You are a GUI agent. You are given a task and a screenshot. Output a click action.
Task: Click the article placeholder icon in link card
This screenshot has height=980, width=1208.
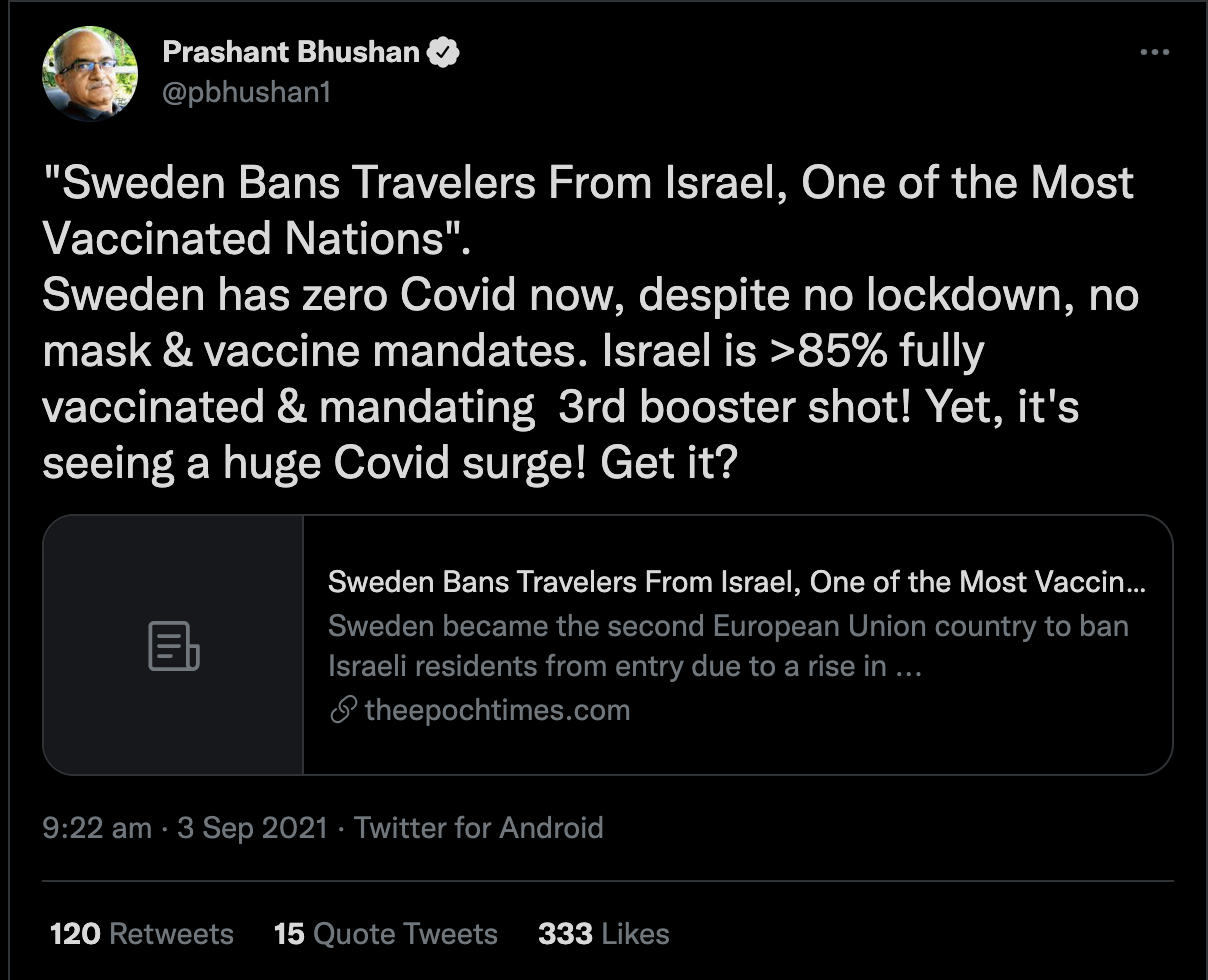(173, 645)
